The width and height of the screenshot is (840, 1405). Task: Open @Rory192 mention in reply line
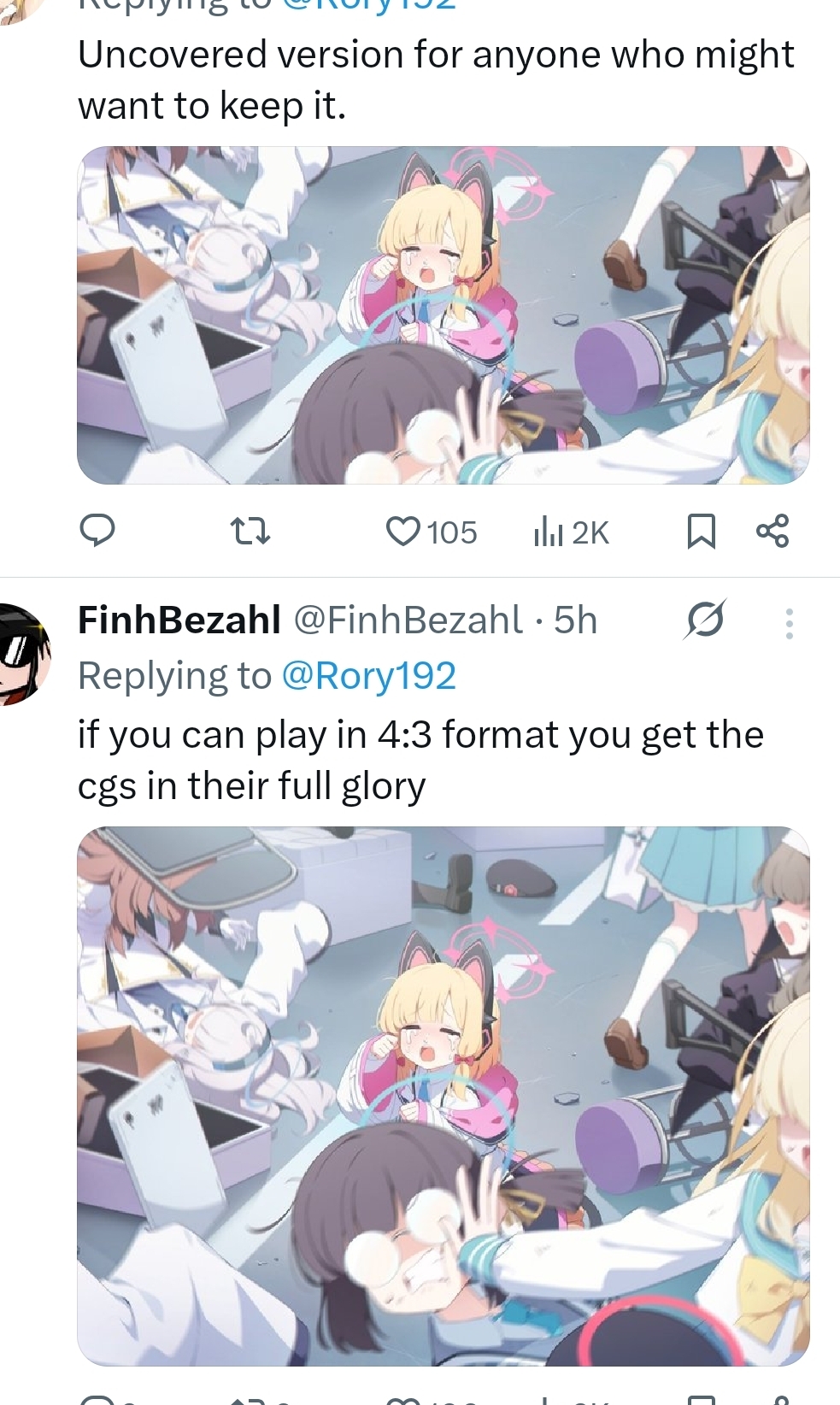368,676
